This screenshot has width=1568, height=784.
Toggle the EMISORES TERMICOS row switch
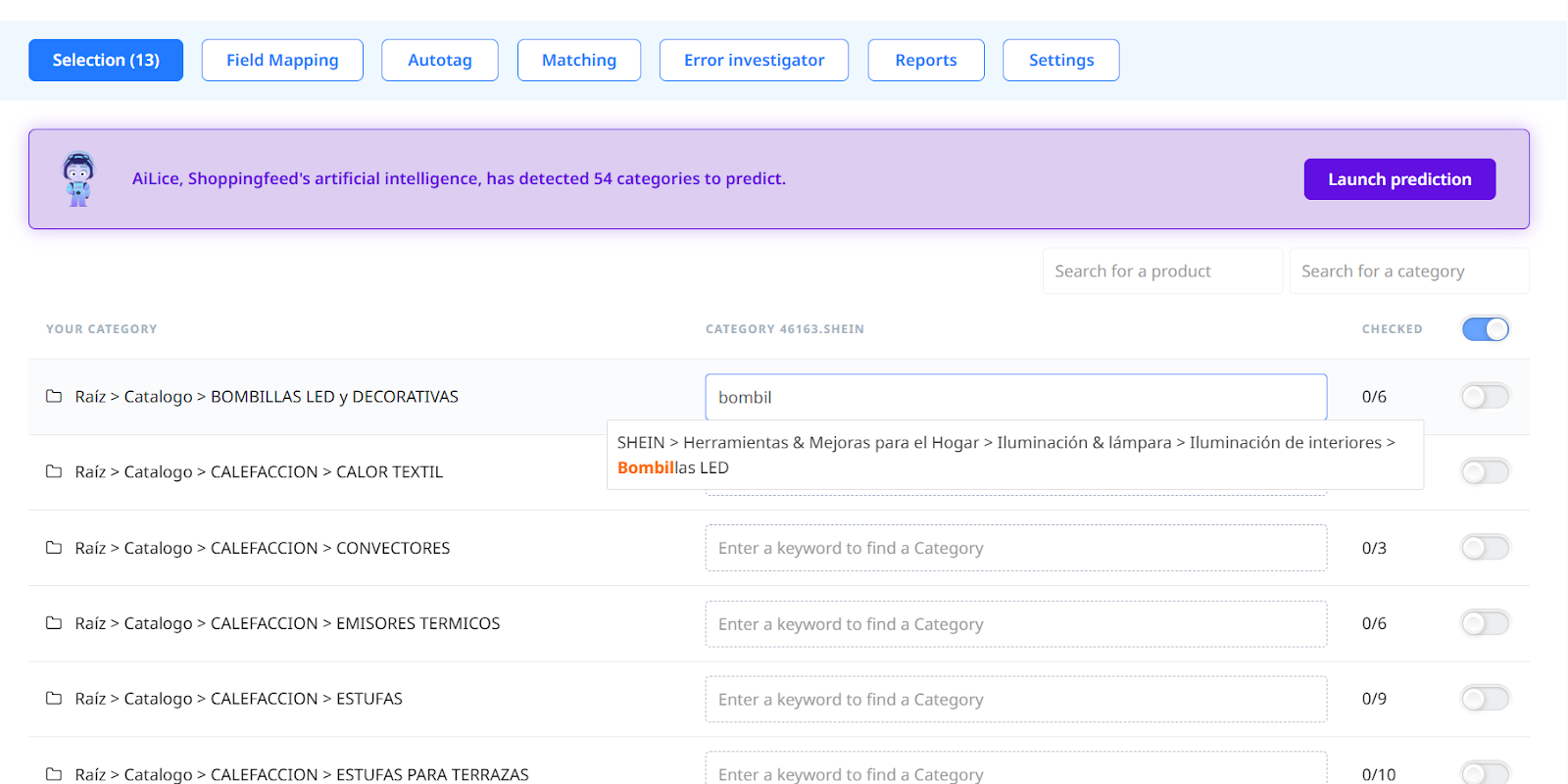pyautogui.click(x=1485, y=623)
